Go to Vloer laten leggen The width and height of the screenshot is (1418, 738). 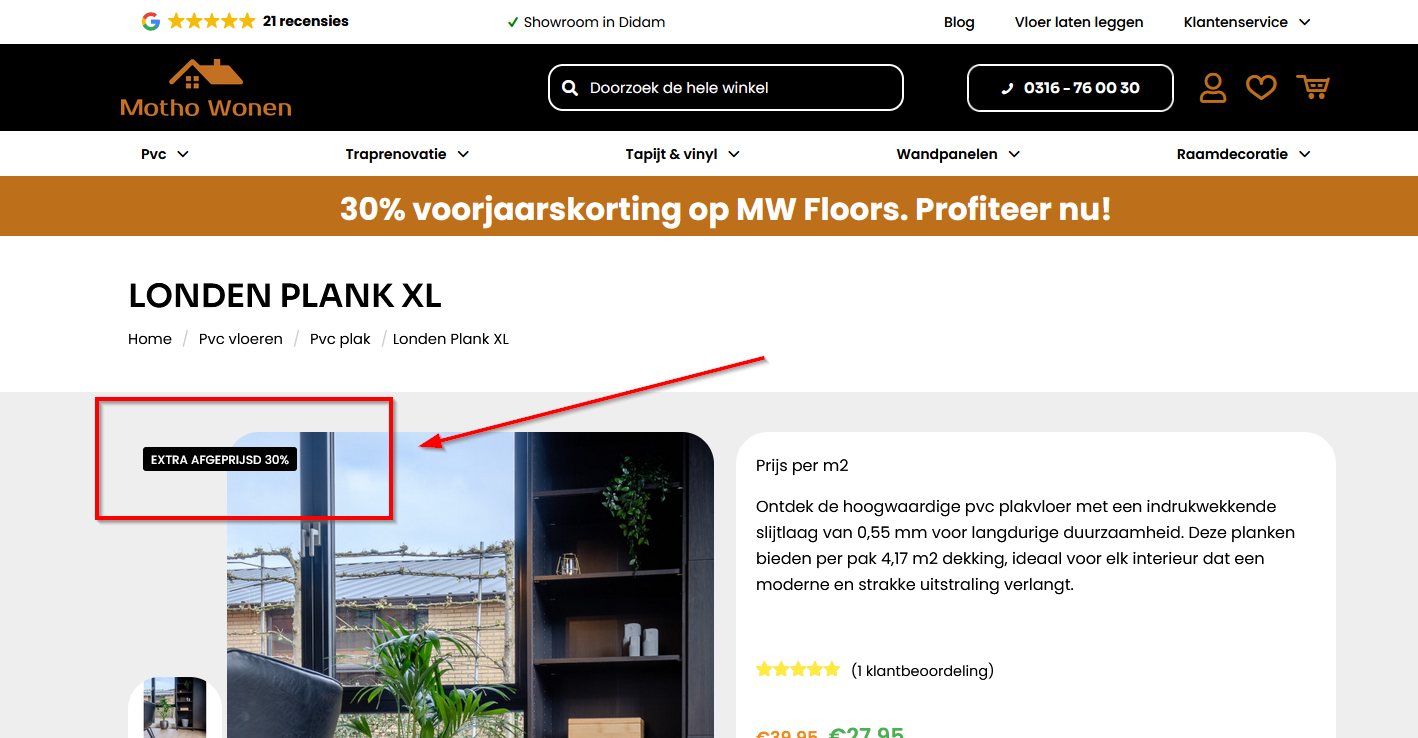(1079, 22)
